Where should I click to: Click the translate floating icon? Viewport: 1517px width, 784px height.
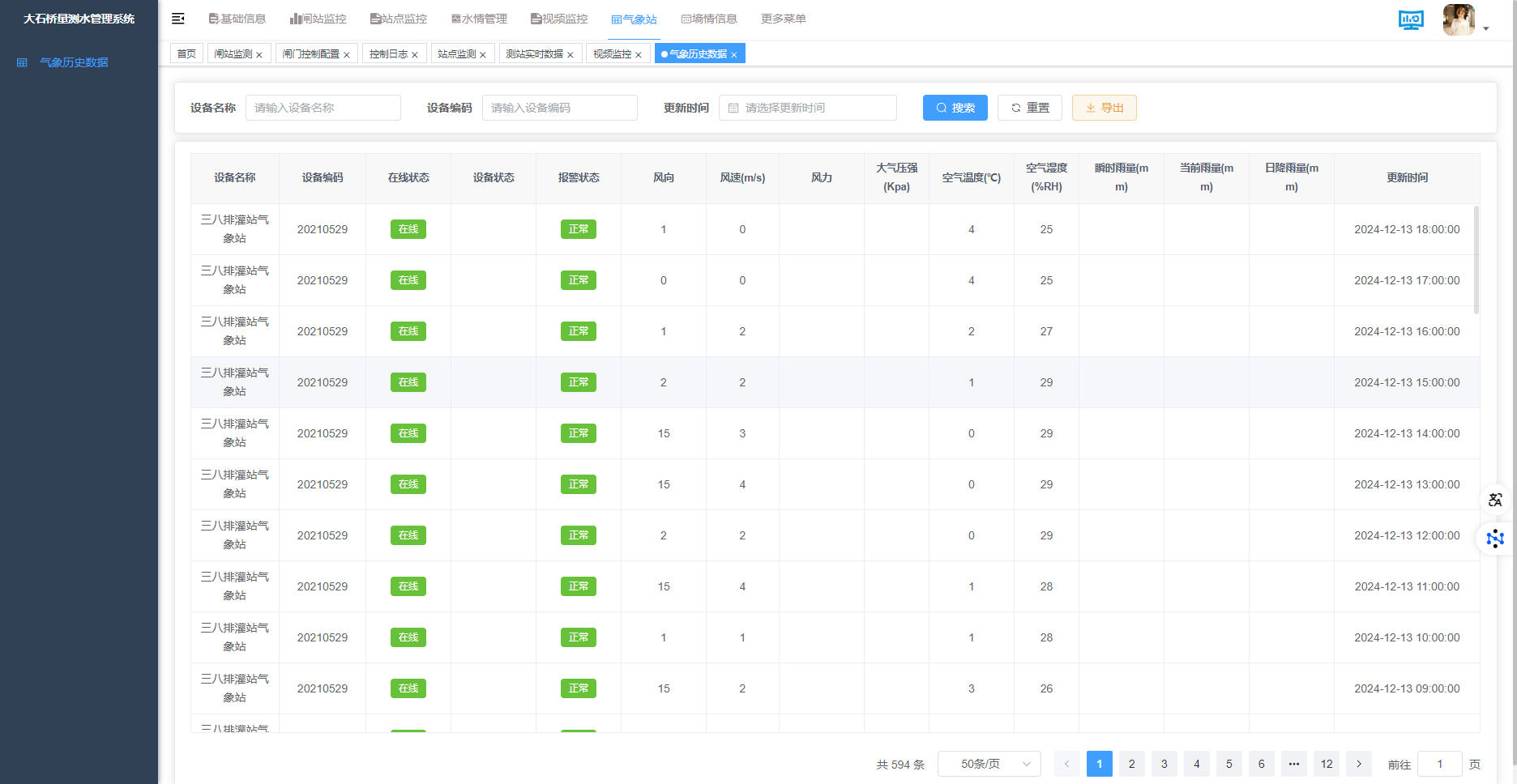tap(1495, 500)
